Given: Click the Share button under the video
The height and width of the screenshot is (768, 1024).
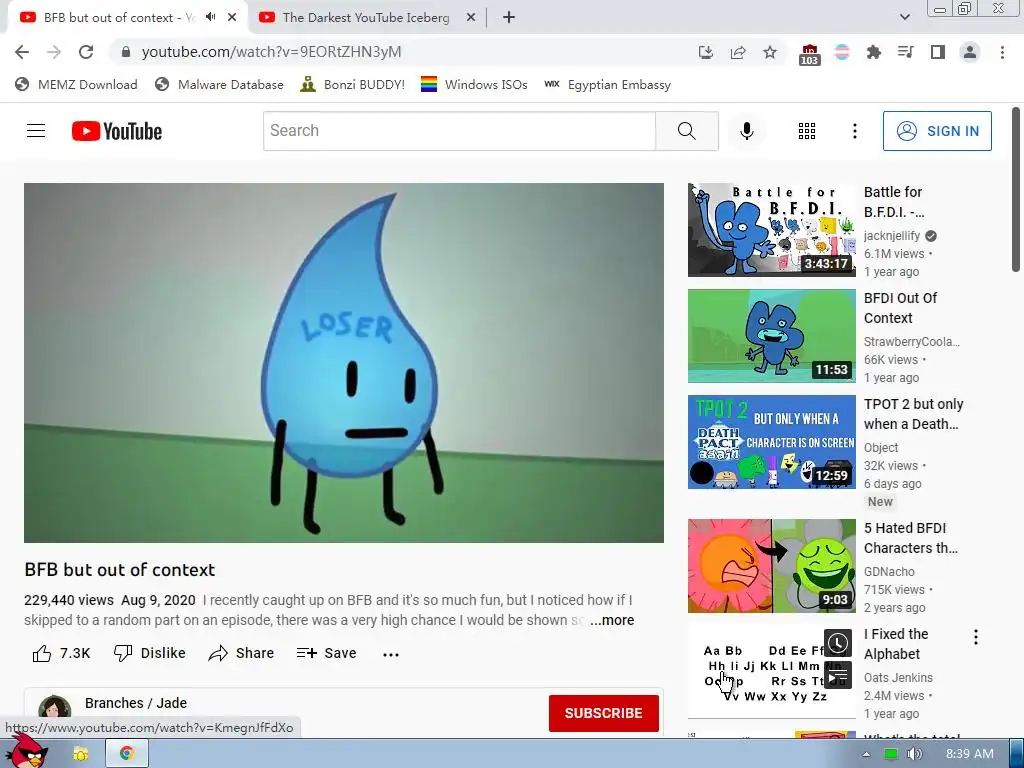Looking at the screenshot, I should coord(241,653).
